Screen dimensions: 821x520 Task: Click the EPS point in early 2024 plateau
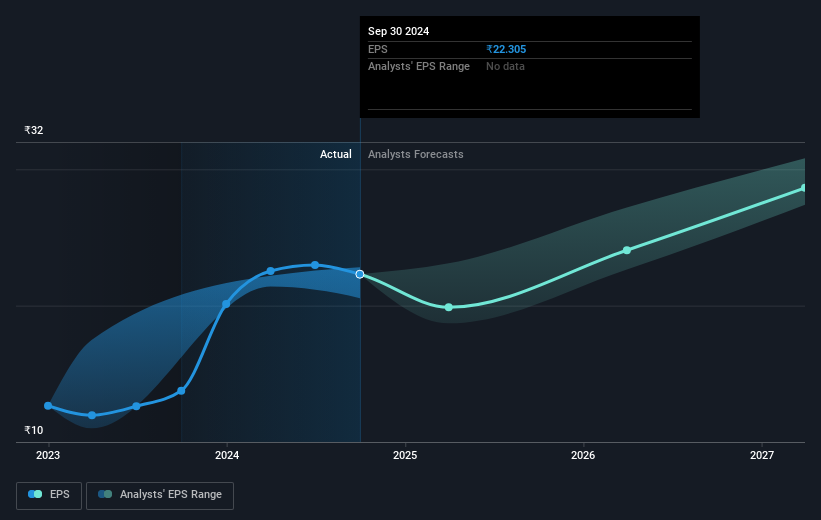click(271, 271)
